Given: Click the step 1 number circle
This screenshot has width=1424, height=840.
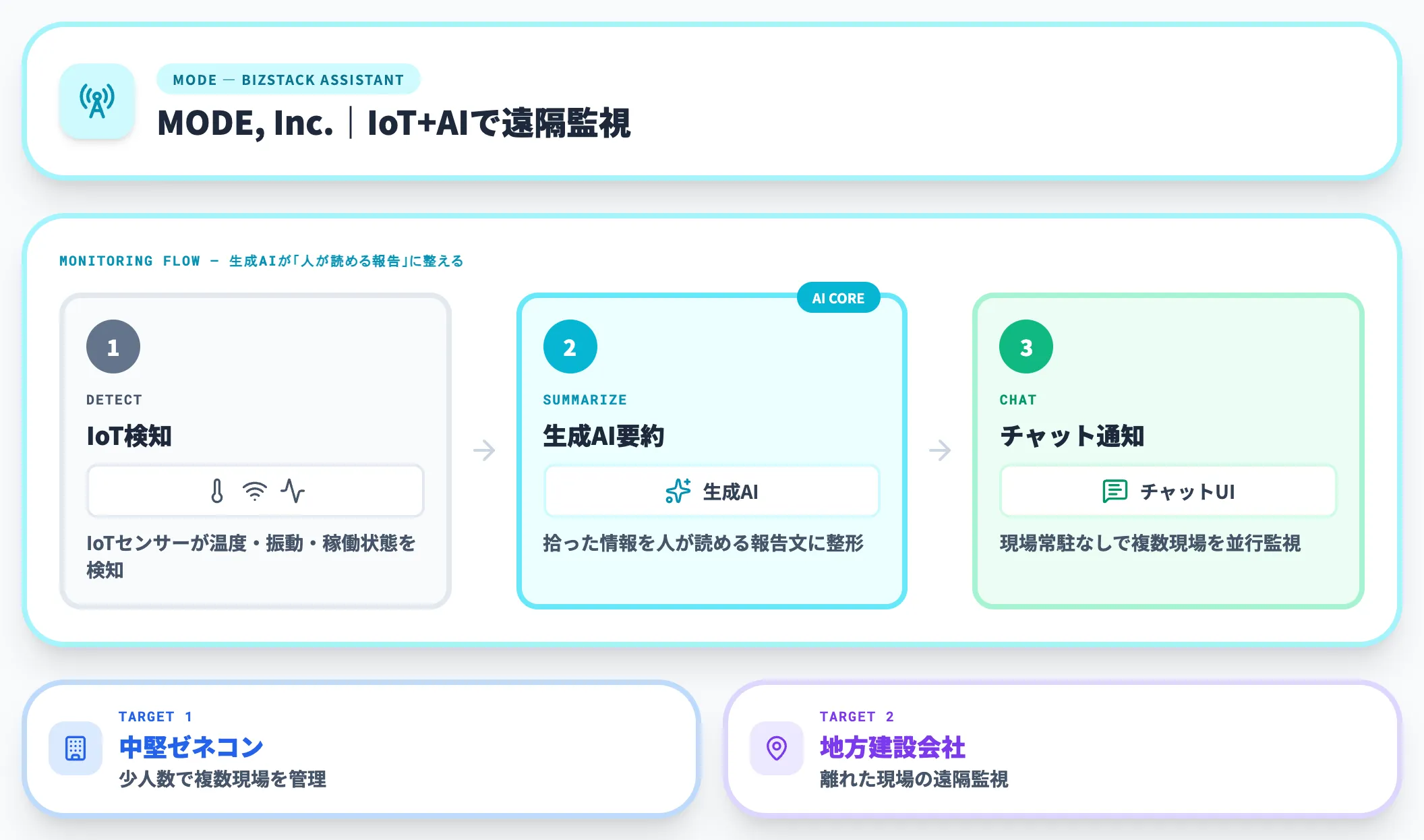Looking at the screenshot, I should (x=113, y=347).
